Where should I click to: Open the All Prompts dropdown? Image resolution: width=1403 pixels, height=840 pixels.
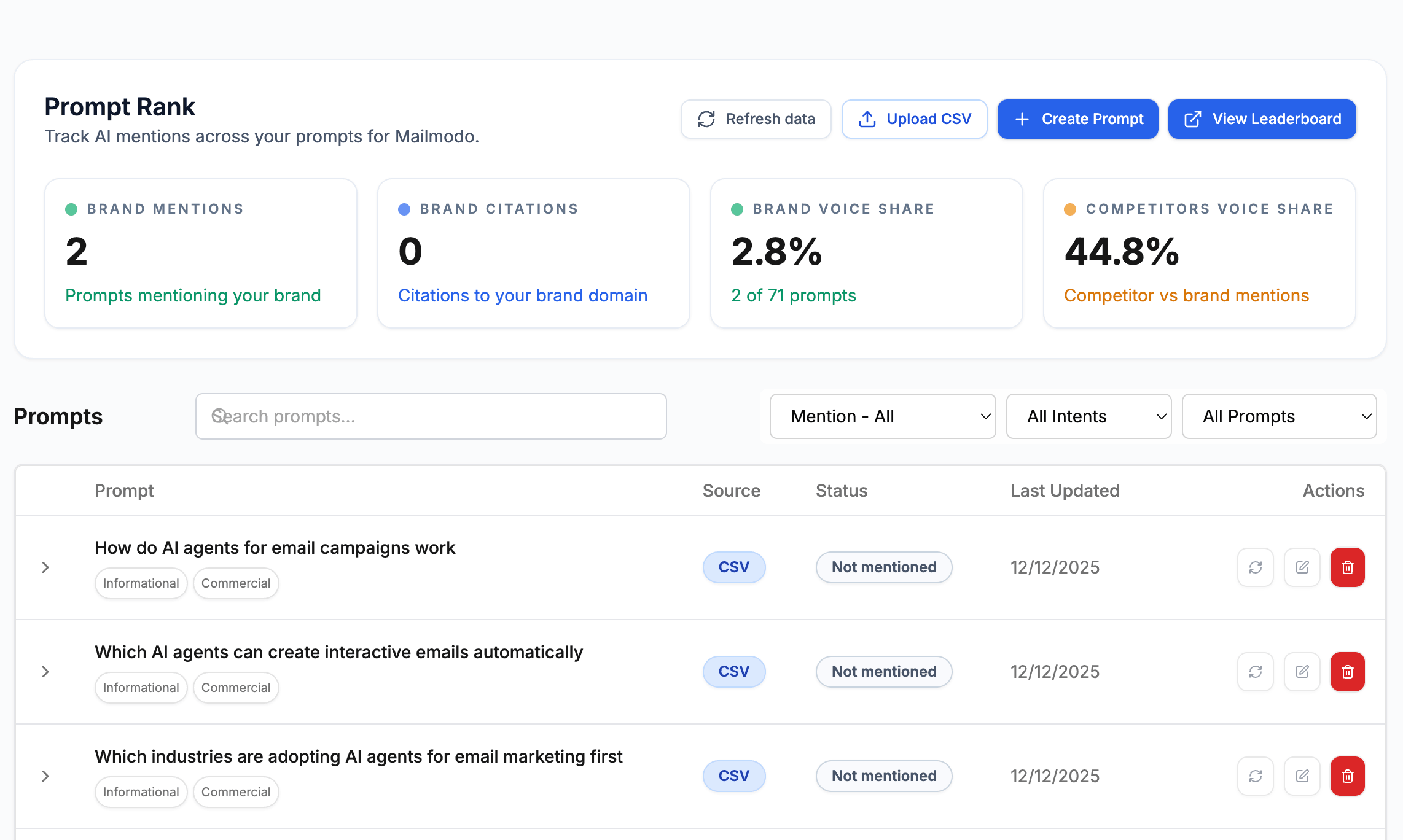[1279, 416]
